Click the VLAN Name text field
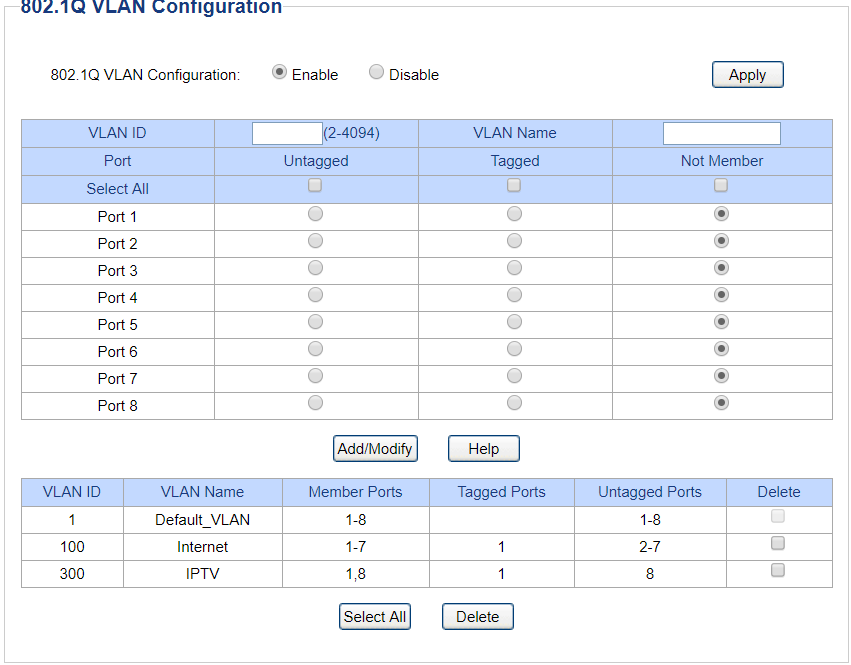851x665 pixels. click(x=721, y=133)
